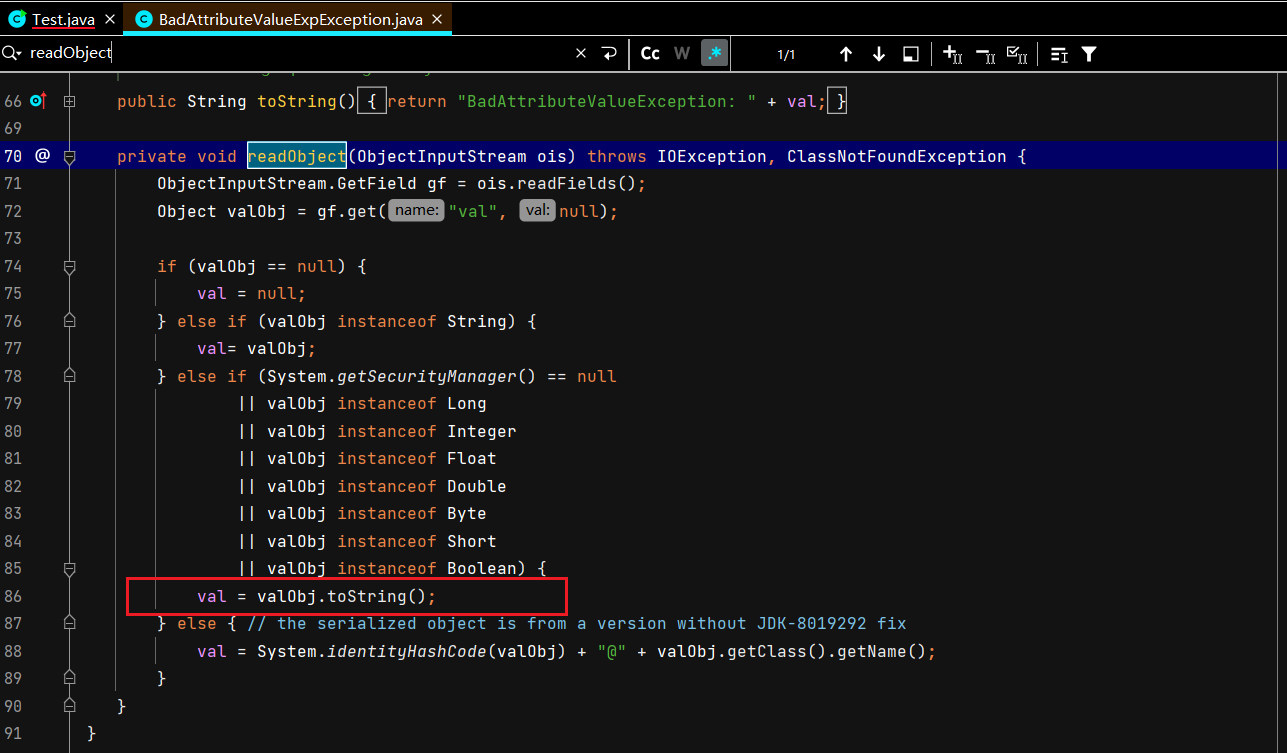Click line number 86 in gutter

point(13,596)
